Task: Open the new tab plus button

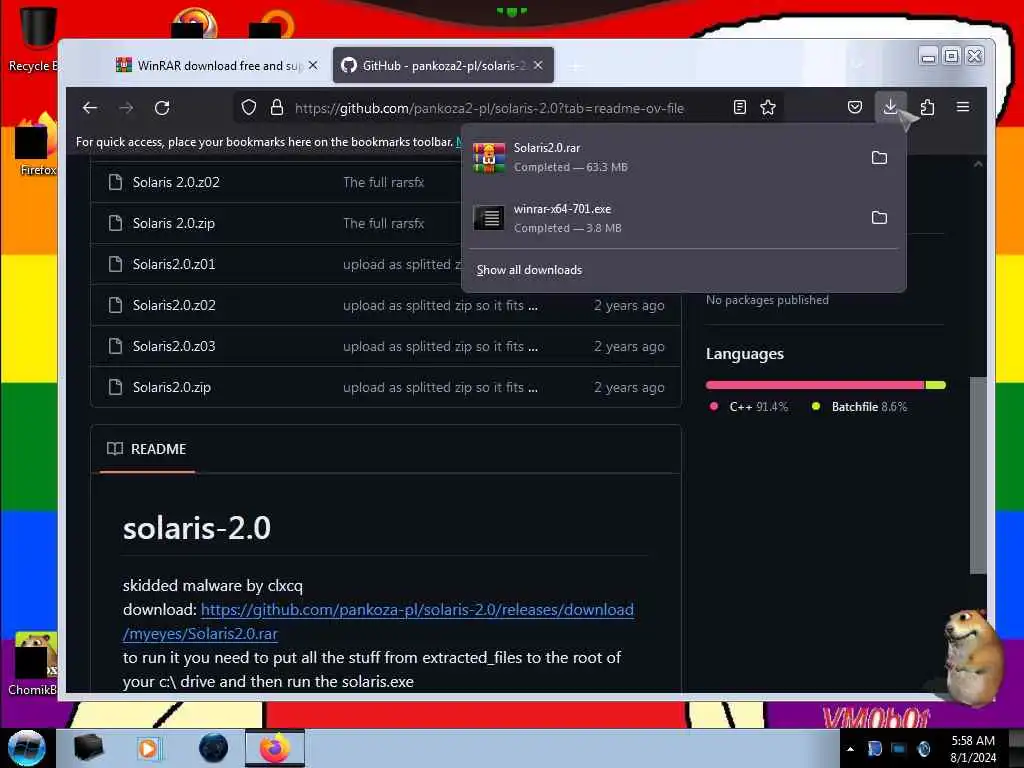Action: pos(575,66)
